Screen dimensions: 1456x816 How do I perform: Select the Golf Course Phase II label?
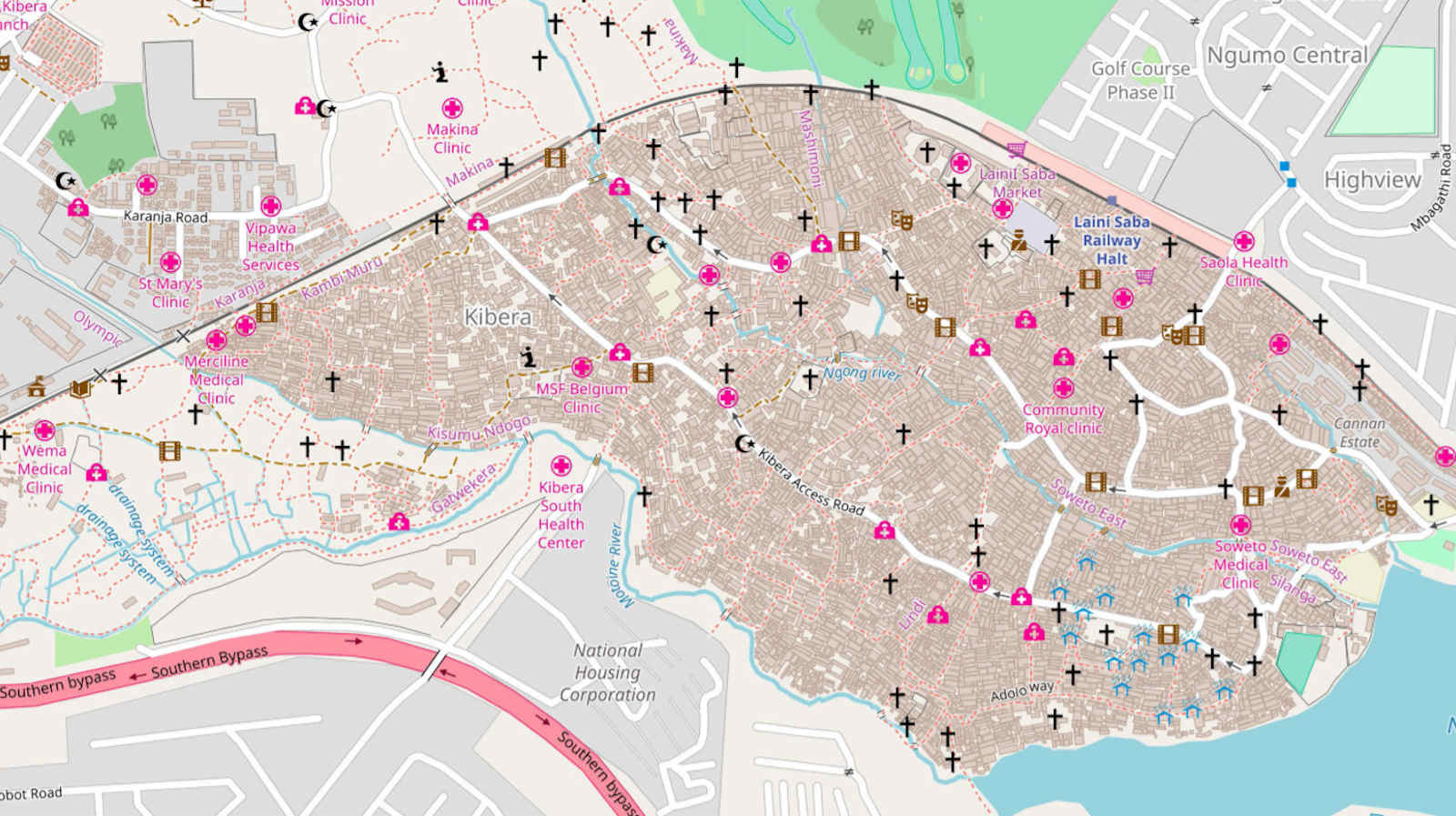click(x=1140, y=80)
